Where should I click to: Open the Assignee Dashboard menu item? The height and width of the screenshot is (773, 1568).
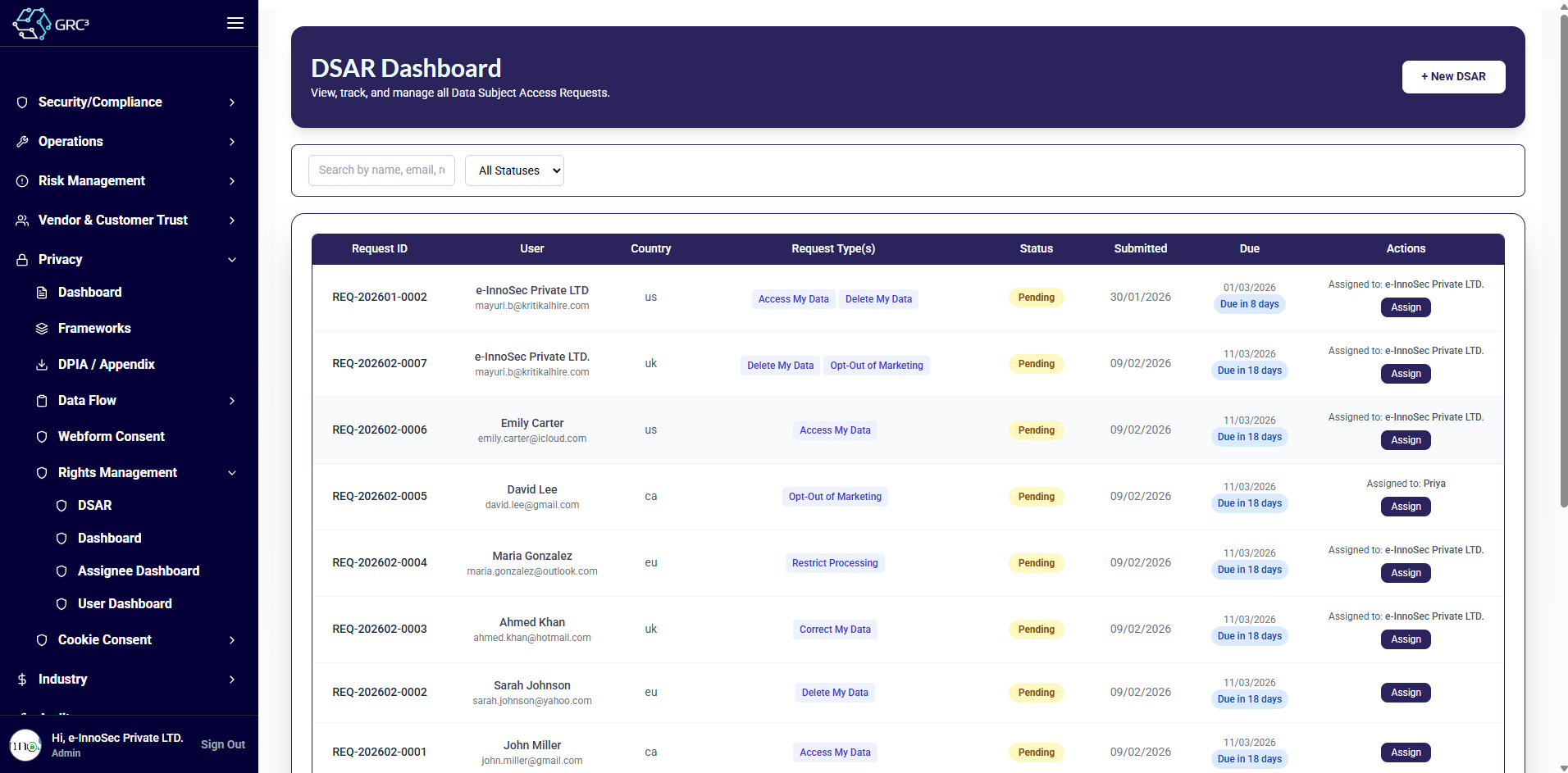point(138,571)
